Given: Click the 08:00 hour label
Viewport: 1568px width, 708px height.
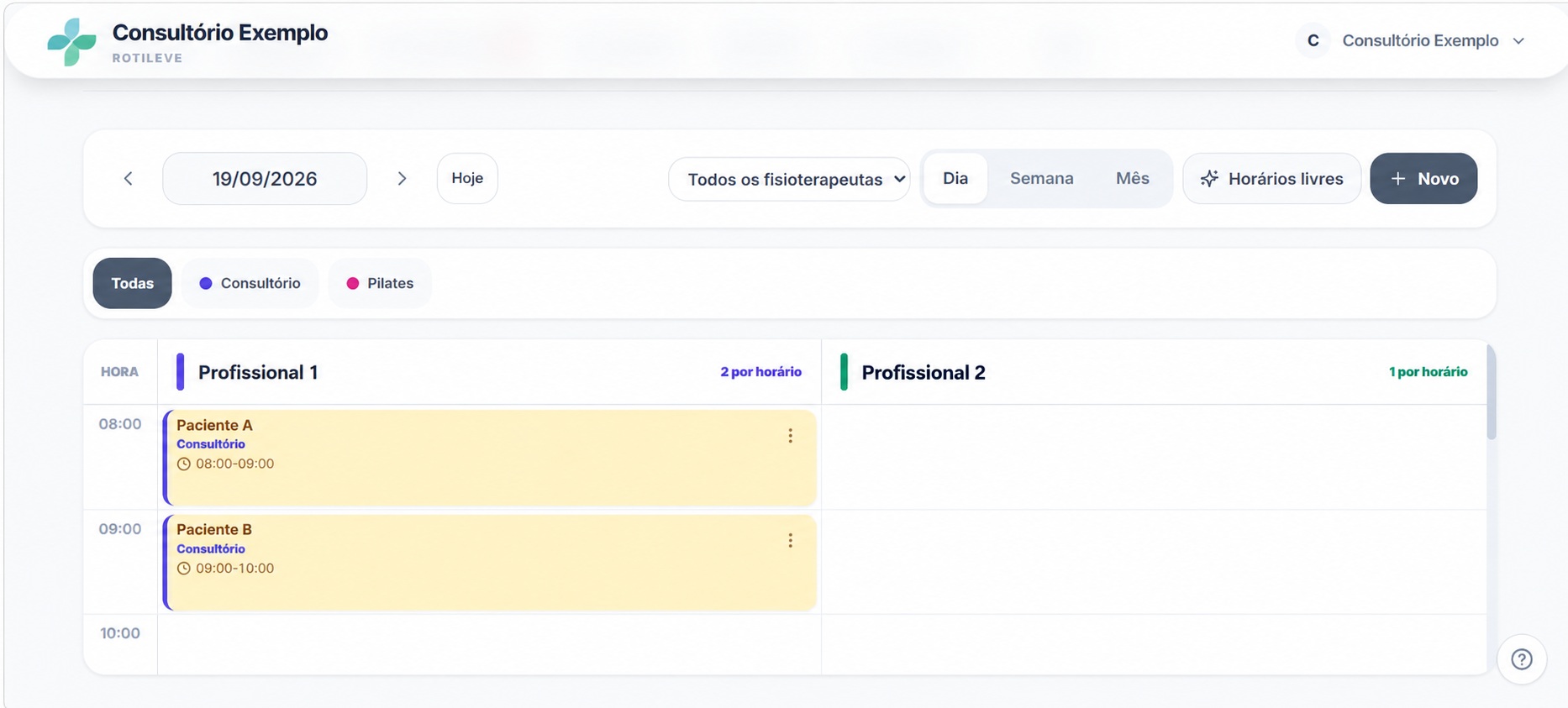Looking at the screenshot, I should click(120, 424).
